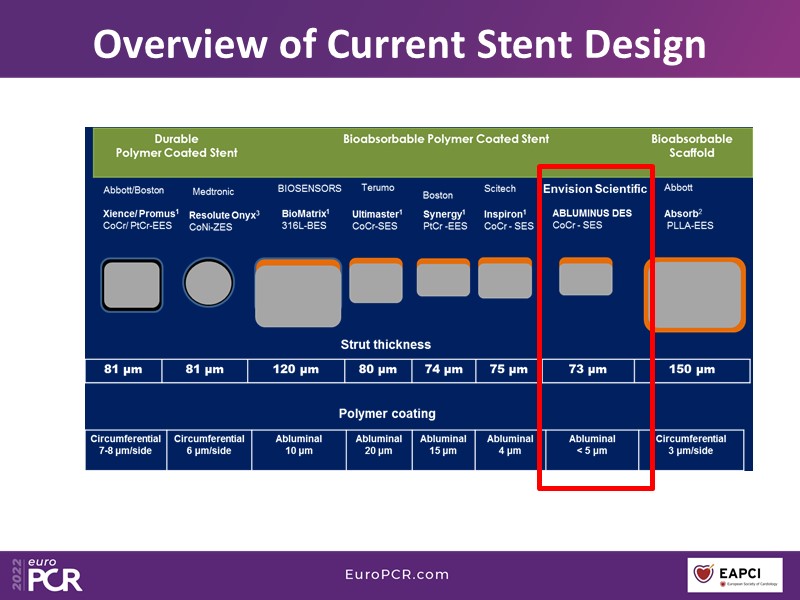The width and height of the screenshot is (800, 600).
Task: Click the Xience/Promus stent cross-section graphic
Action: coord(131,284)
